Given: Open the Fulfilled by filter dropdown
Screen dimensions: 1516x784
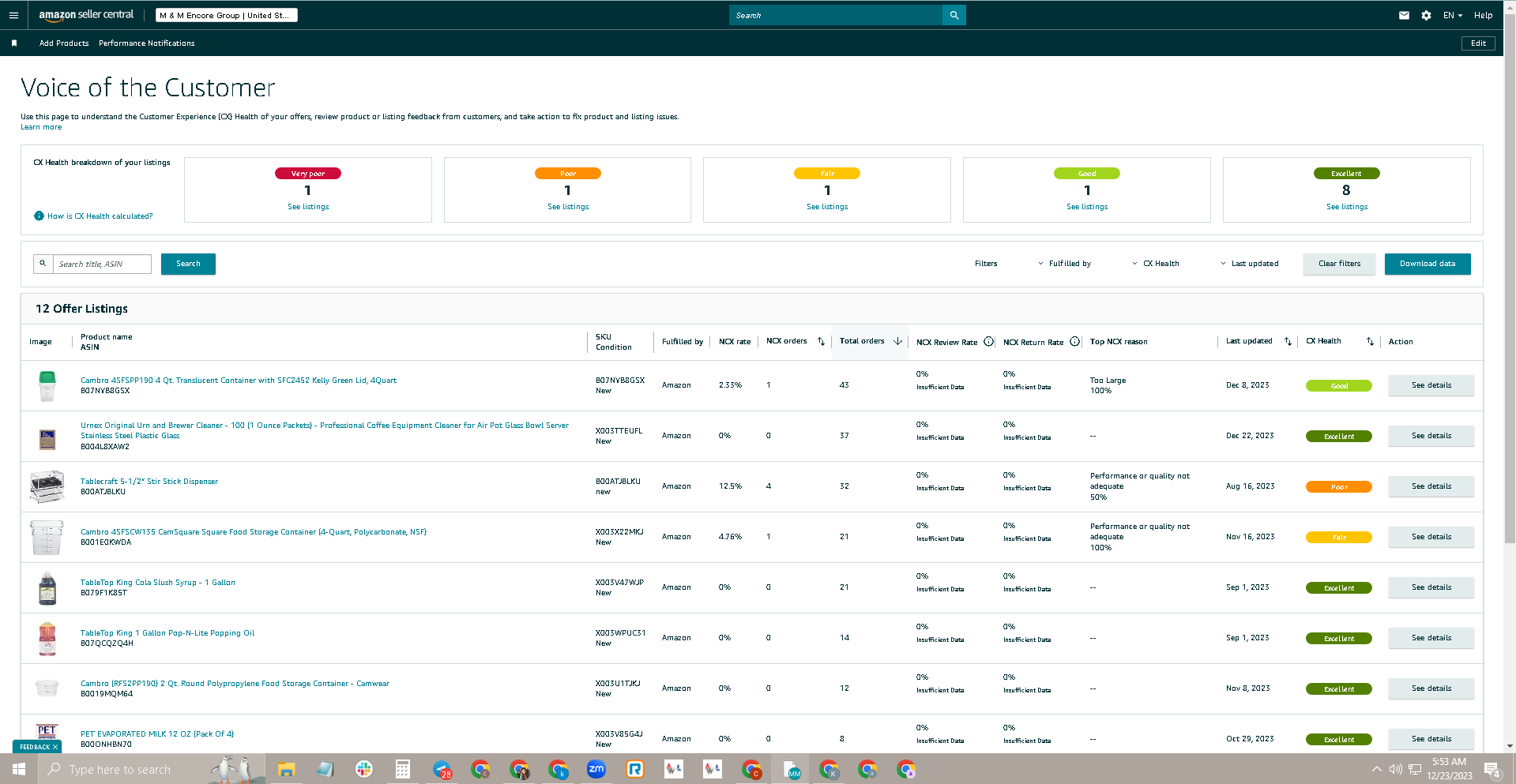Looking at the screenshot, I should [1064, 264].
